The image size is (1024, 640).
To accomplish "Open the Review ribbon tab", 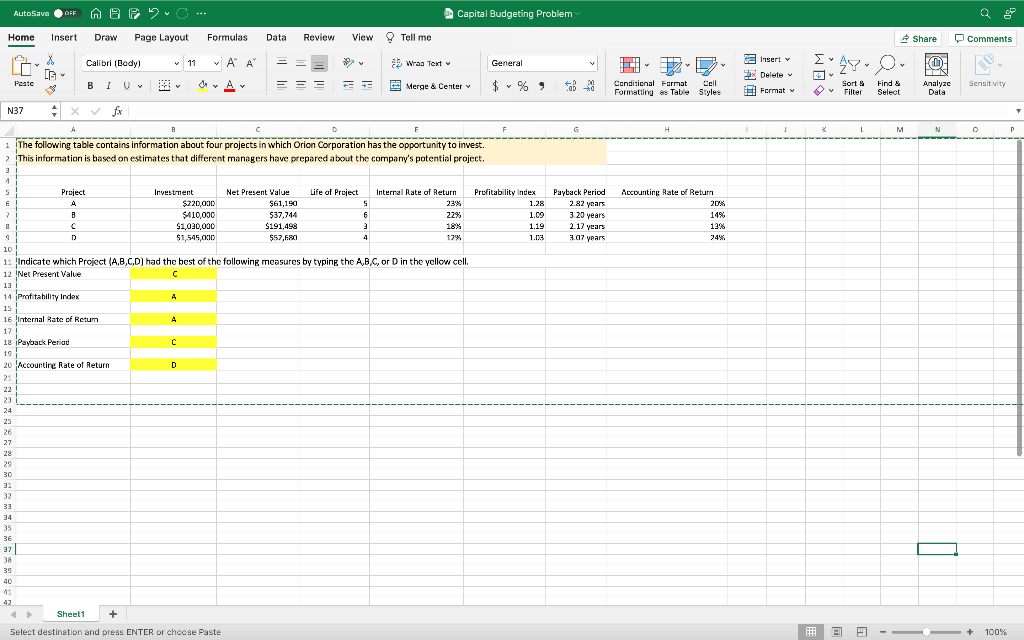I will click(x=319, y=38).
